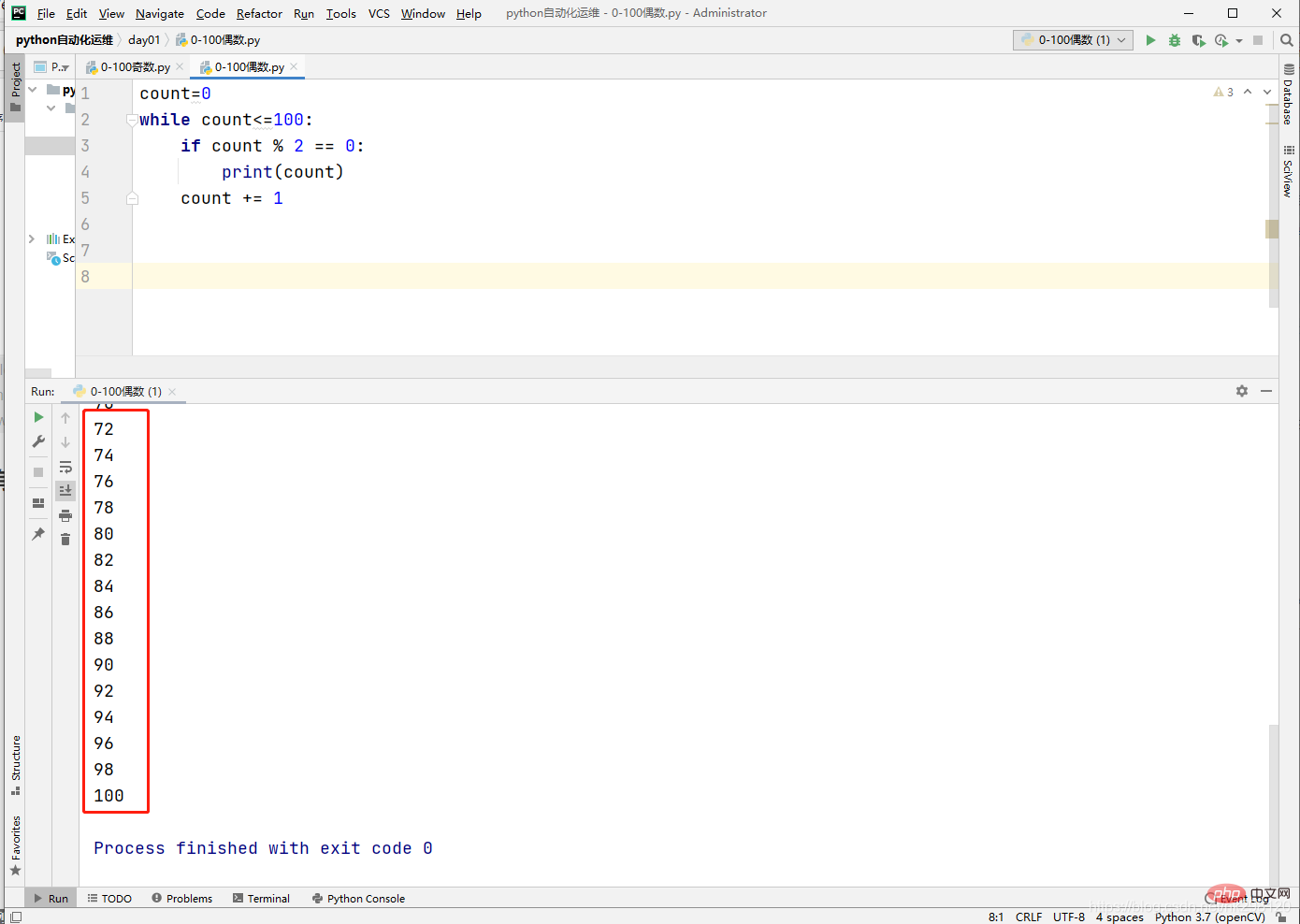Open the Terminal tool window

[261, 899]
